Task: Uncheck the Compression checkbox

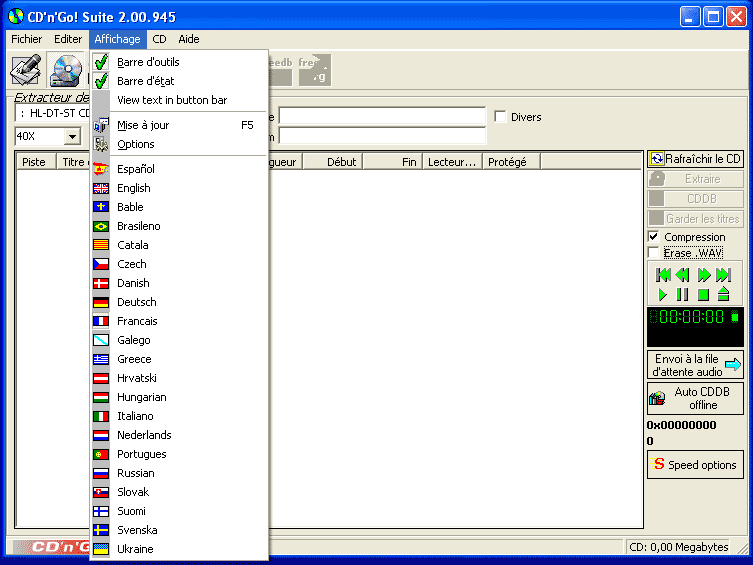Action: [x=653, y=237]
